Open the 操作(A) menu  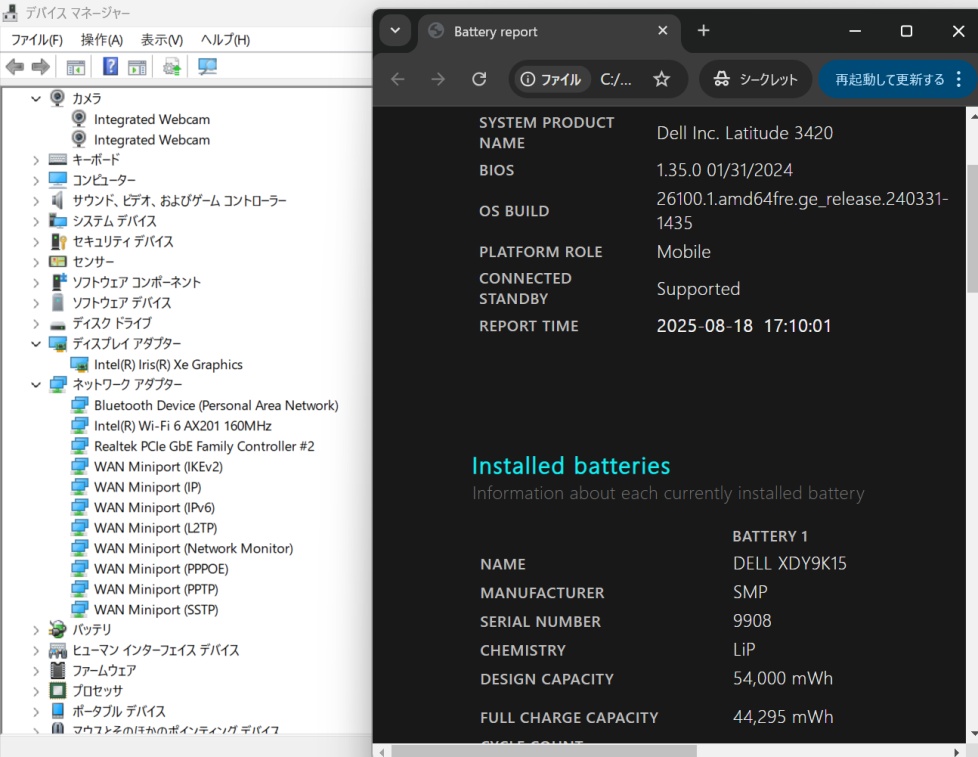[x=102, y=40]
